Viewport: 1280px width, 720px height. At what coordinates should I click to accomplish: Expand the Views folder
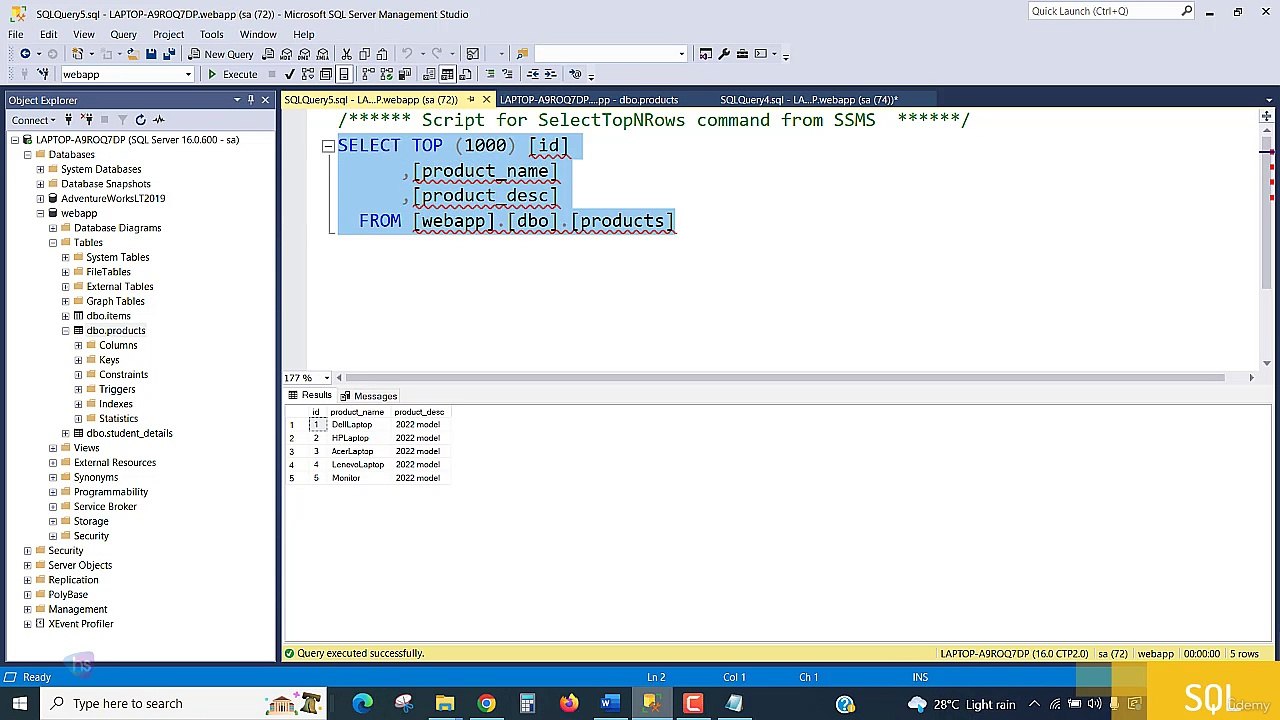coord(53,448)
